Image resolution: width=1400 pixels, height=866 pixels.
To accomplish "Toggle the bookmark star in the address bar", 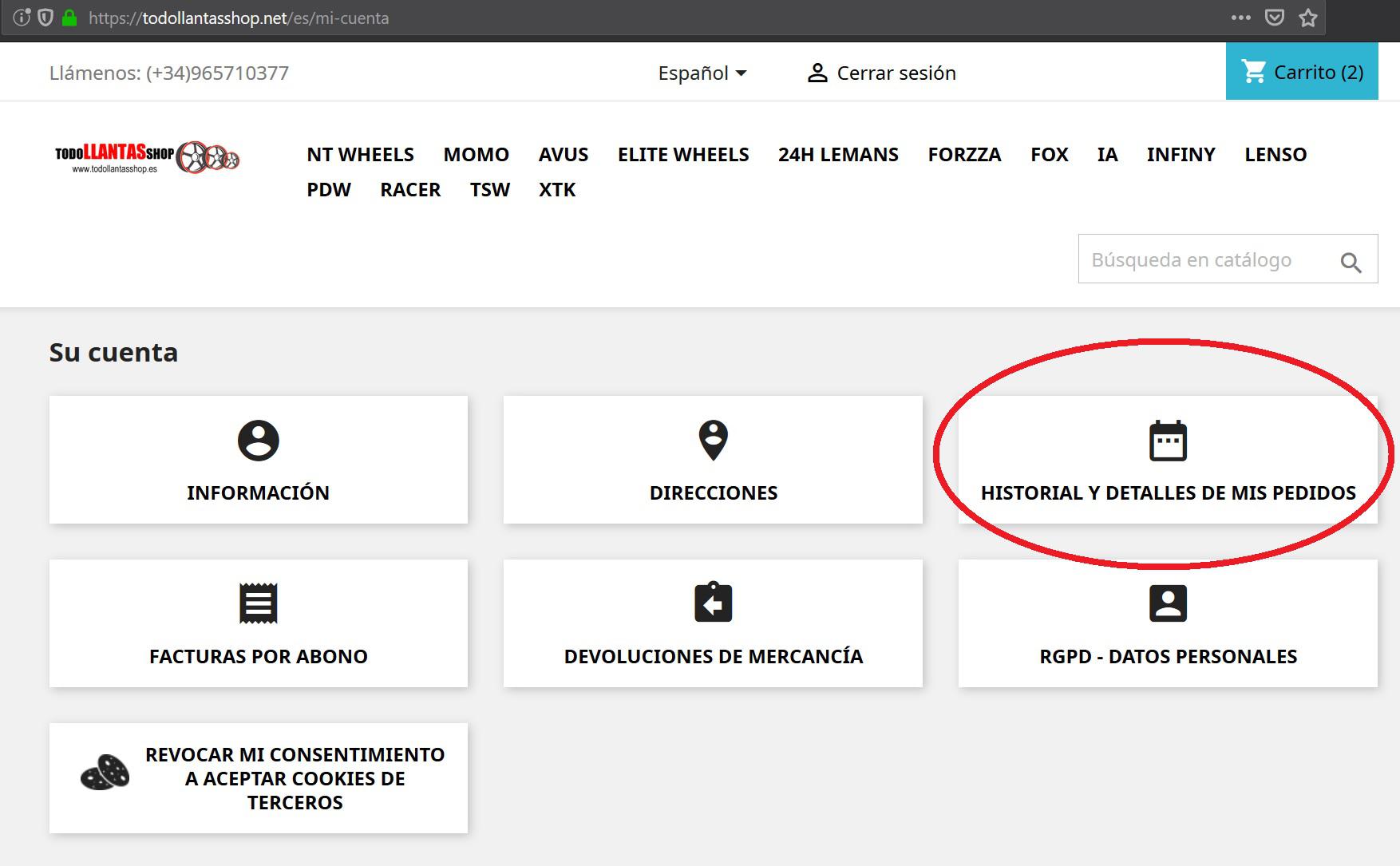I will 1307,17.
